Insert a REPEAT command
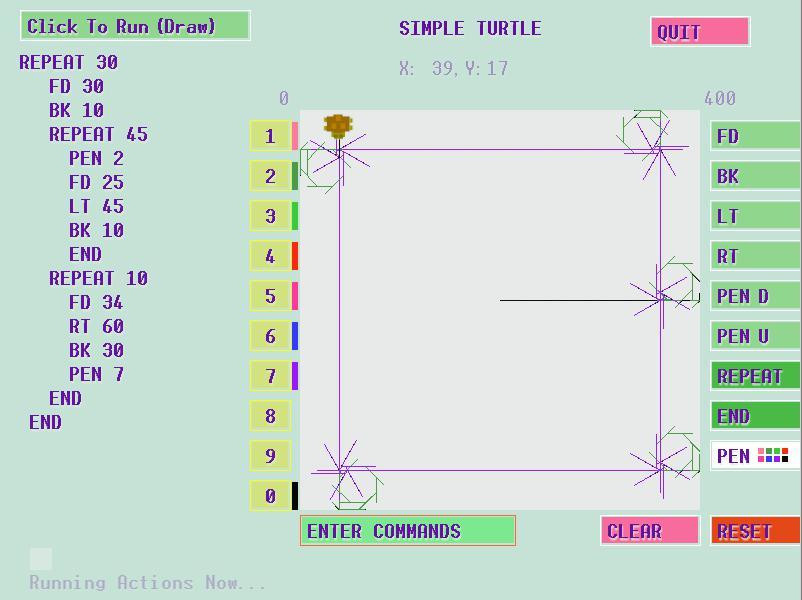The image size is (802, 600). [755, 375]
